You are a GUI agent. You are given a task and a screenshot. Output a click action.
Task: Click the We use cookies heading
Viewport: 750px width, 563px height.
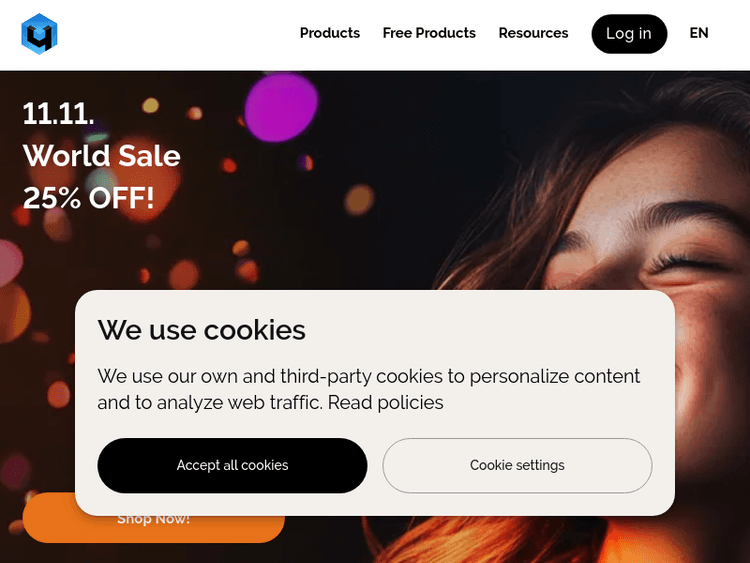(201, 330)
